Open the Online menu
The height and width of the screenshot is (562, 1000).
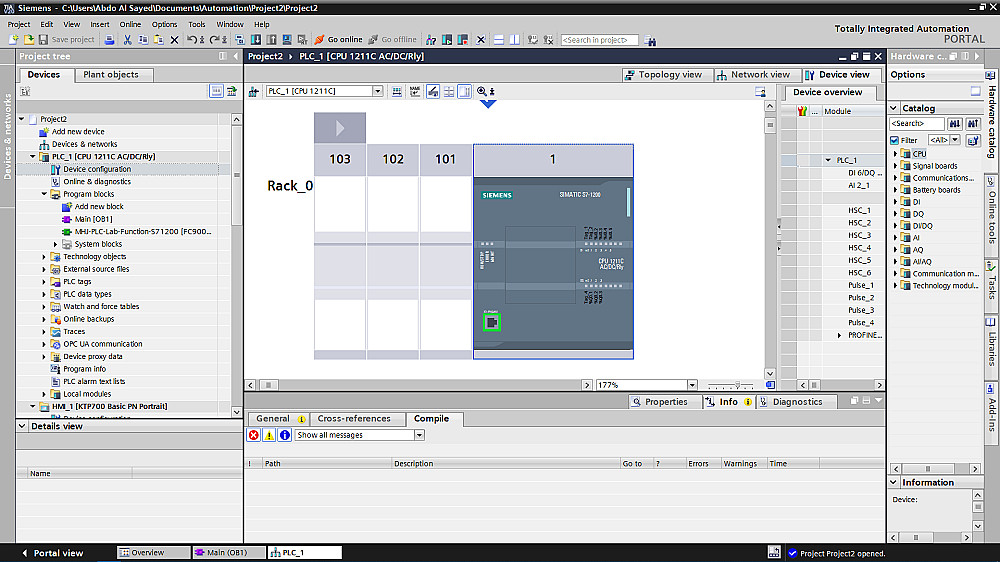pos(130,24)
